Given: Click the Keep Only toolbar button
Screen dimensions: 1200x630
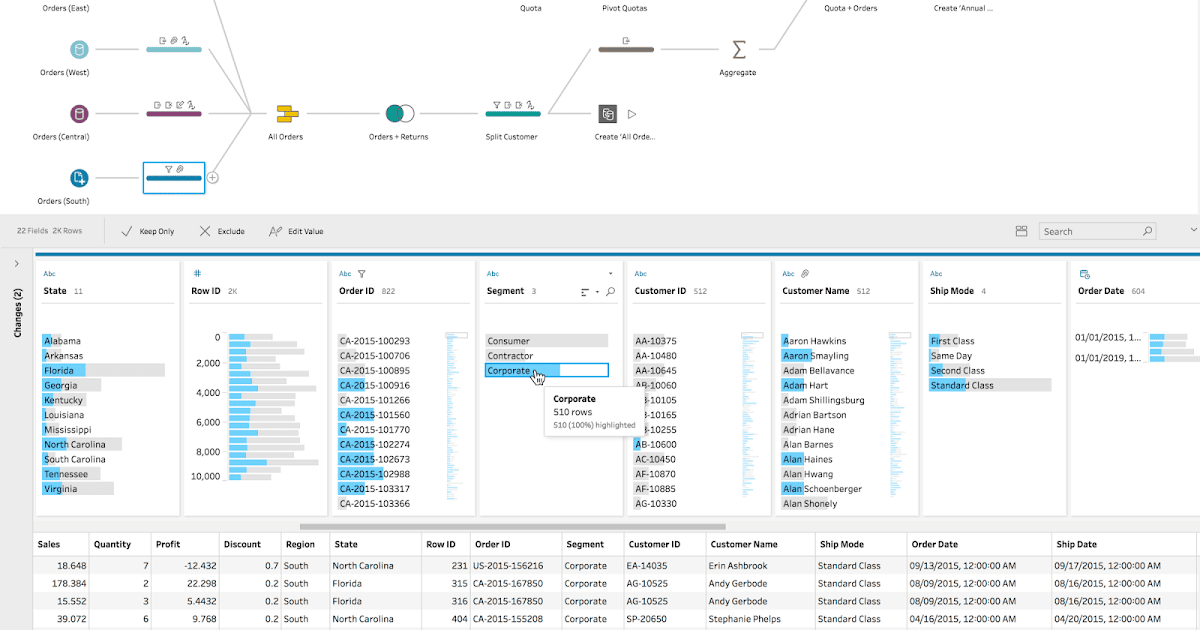Looking at the screenshot, I should pos(148,231).
